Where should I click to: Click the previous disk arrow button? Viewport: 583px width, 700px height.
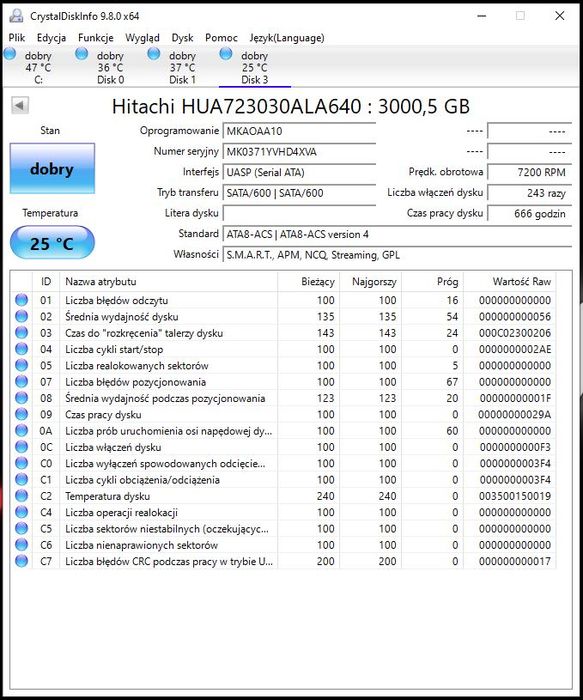(x=20, y=106)
